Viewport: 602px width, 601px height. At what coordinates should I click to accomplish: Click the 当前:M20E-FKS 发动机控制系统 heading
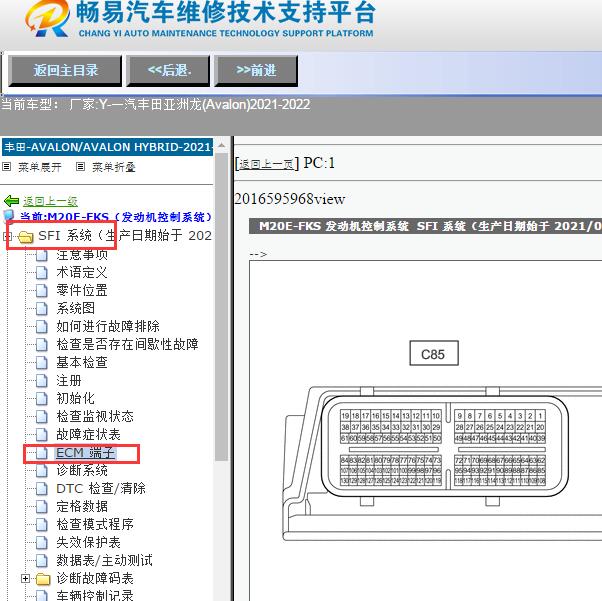[x=116, y=217]
